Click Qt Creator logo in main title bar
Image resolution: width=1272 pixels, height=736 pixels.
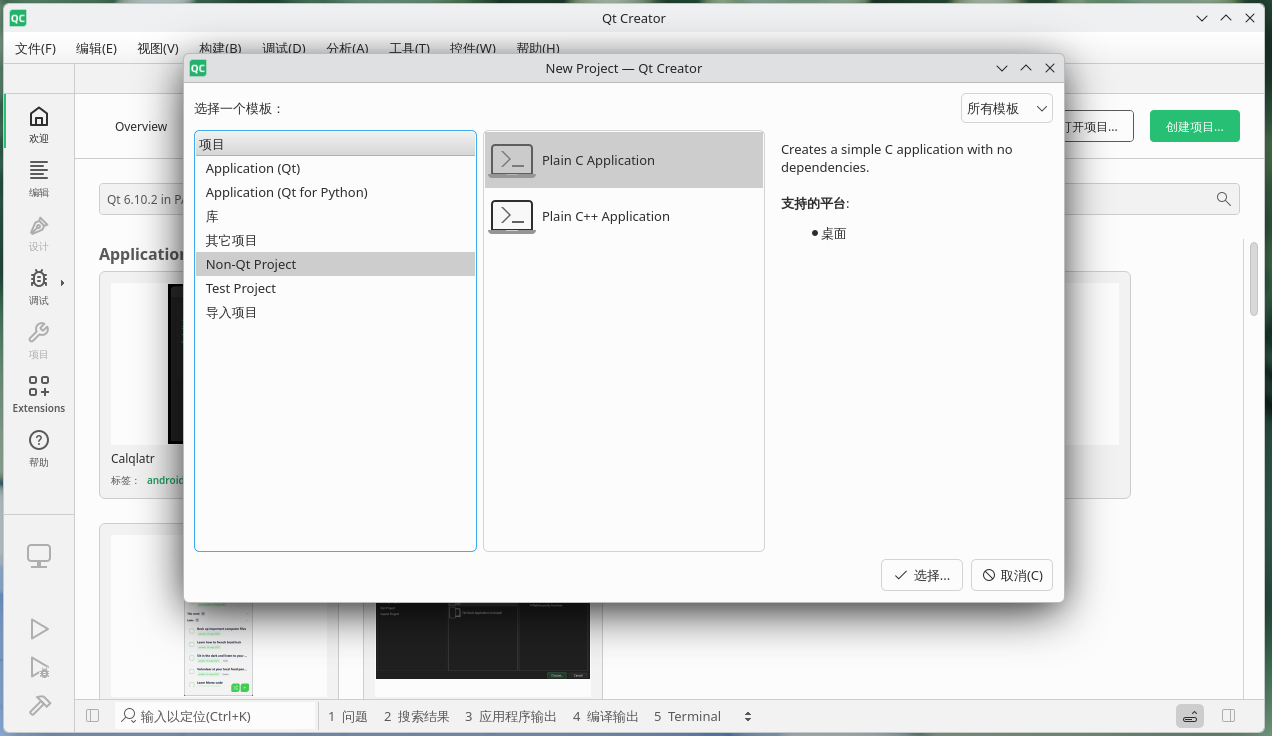click(x=18, y=18)
